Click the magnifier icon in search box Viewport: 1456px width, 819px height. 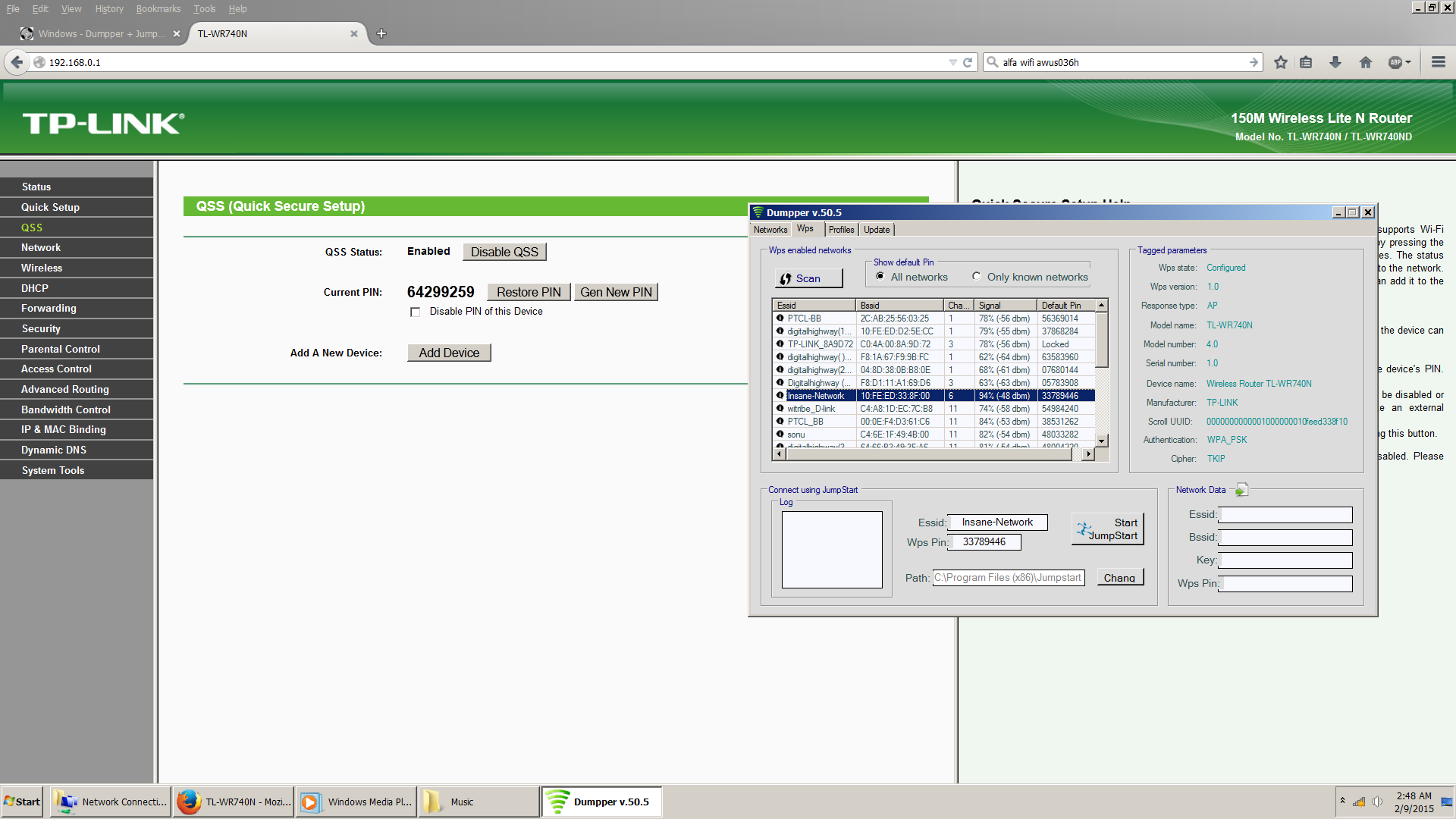pyautogui.click(x=992, y=62)
